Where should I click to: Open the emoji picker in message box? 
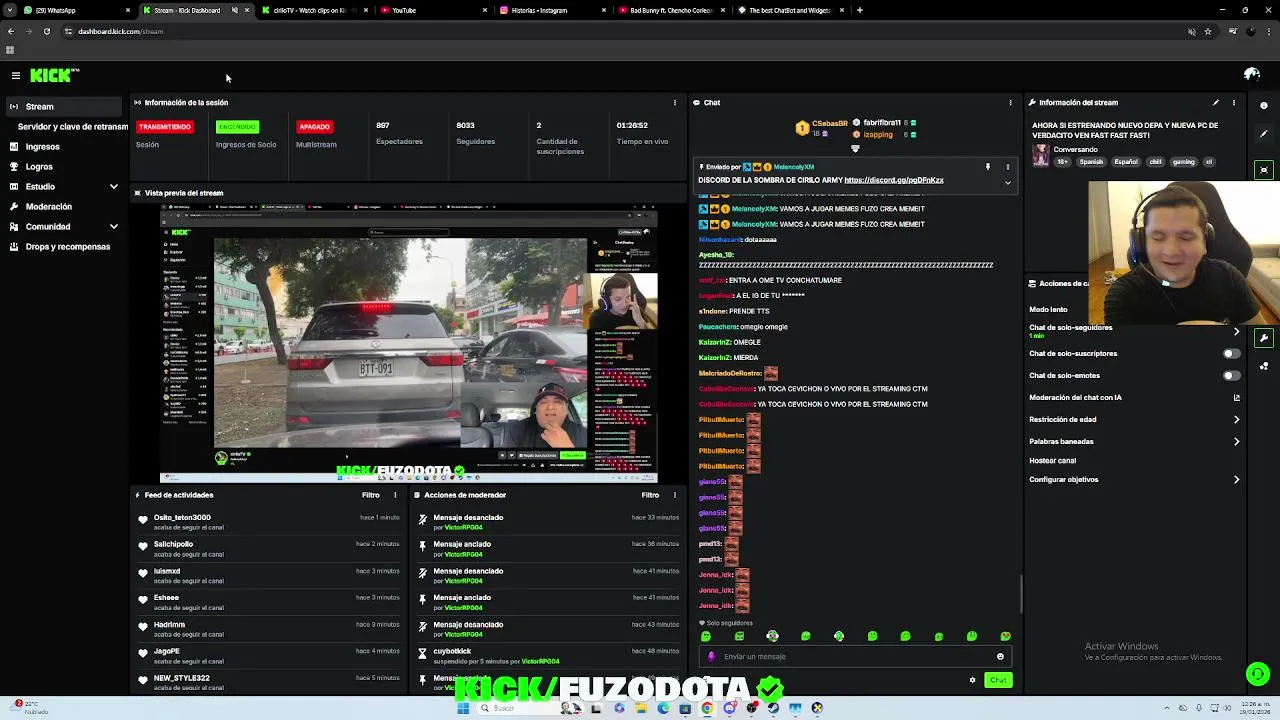click(x=1000, y=657)
